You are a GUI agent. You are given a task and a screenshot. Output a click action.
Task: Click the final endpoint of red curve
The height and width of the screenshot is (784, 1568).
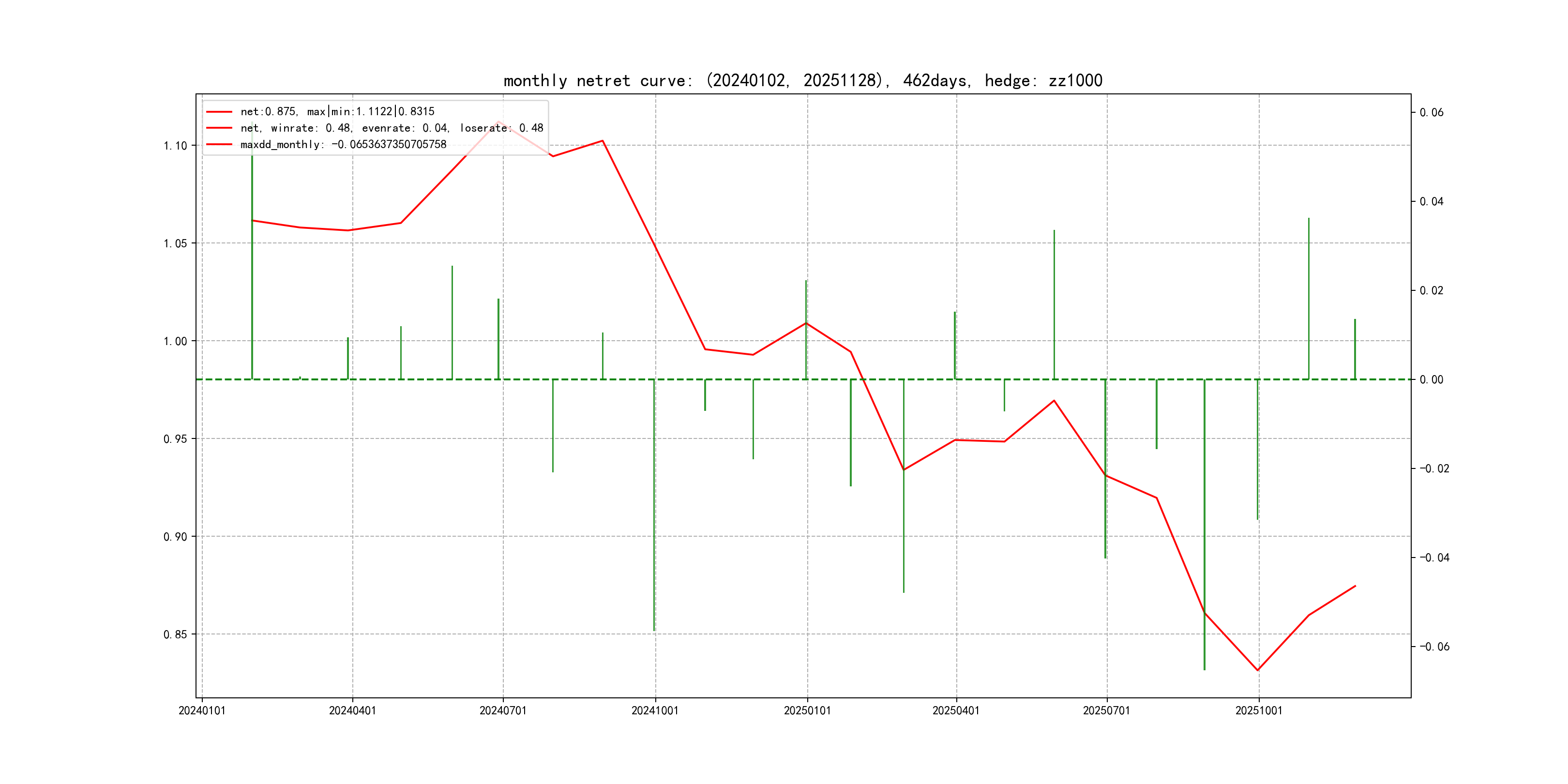(1356, 586)
